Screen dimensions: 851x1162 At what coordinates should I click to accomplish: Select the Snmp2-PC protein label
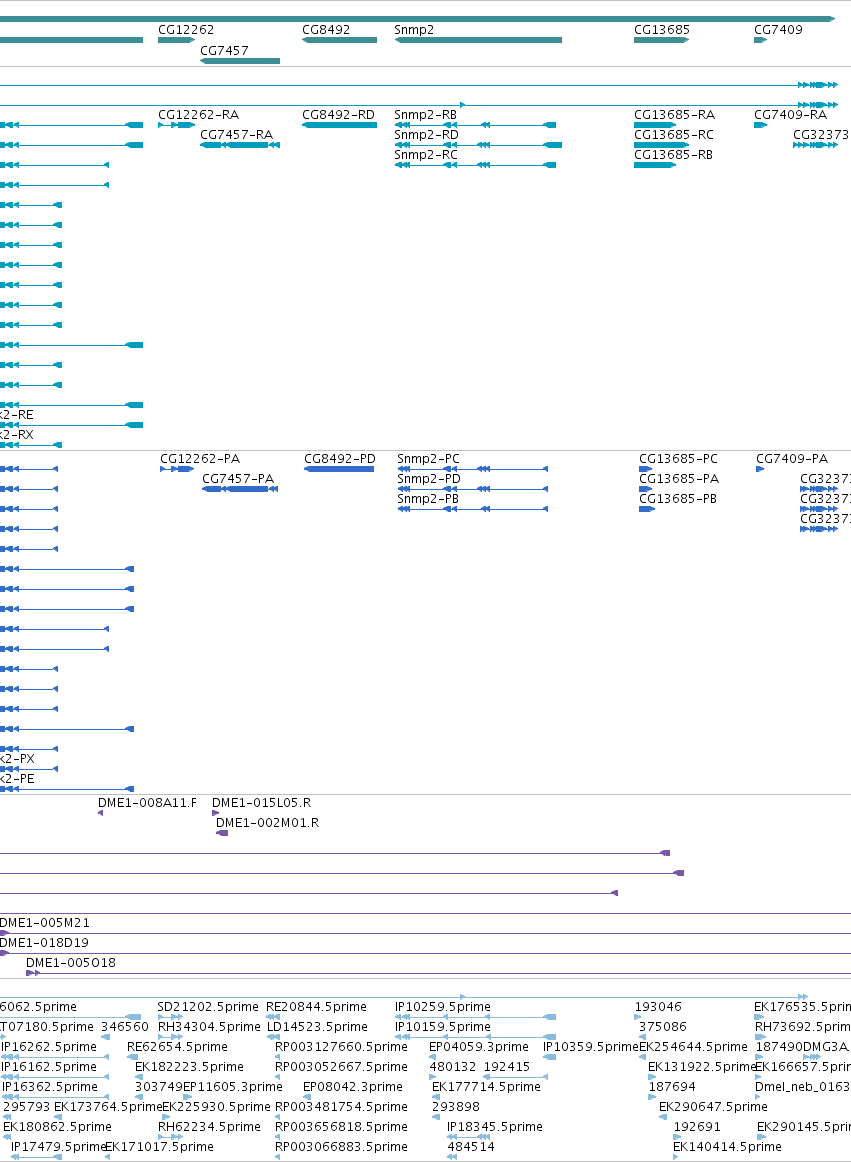428,459
